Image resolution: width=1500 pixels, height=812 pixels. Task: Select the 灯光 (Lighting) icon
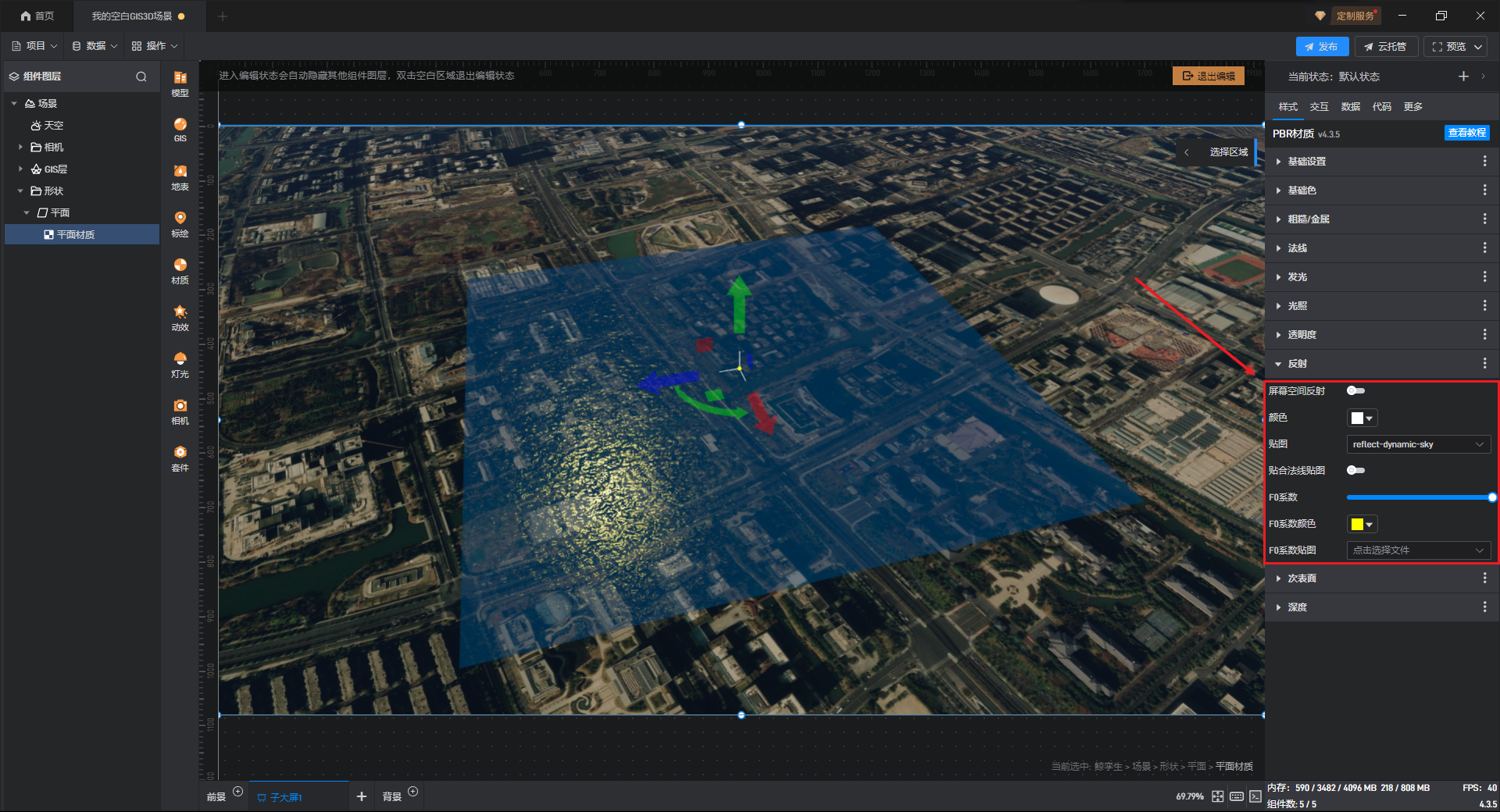pos(180,364)
